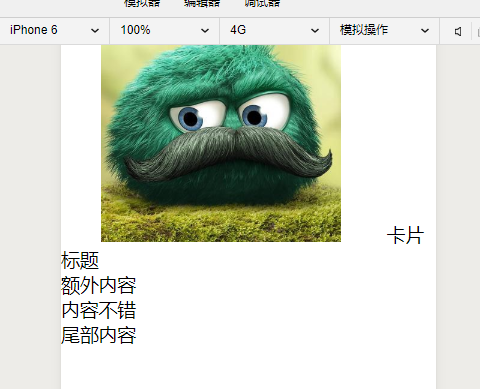The height and width of the screenshot is (389, 480).
Task: Click the speaker mute icon
Action: [458, 31]
